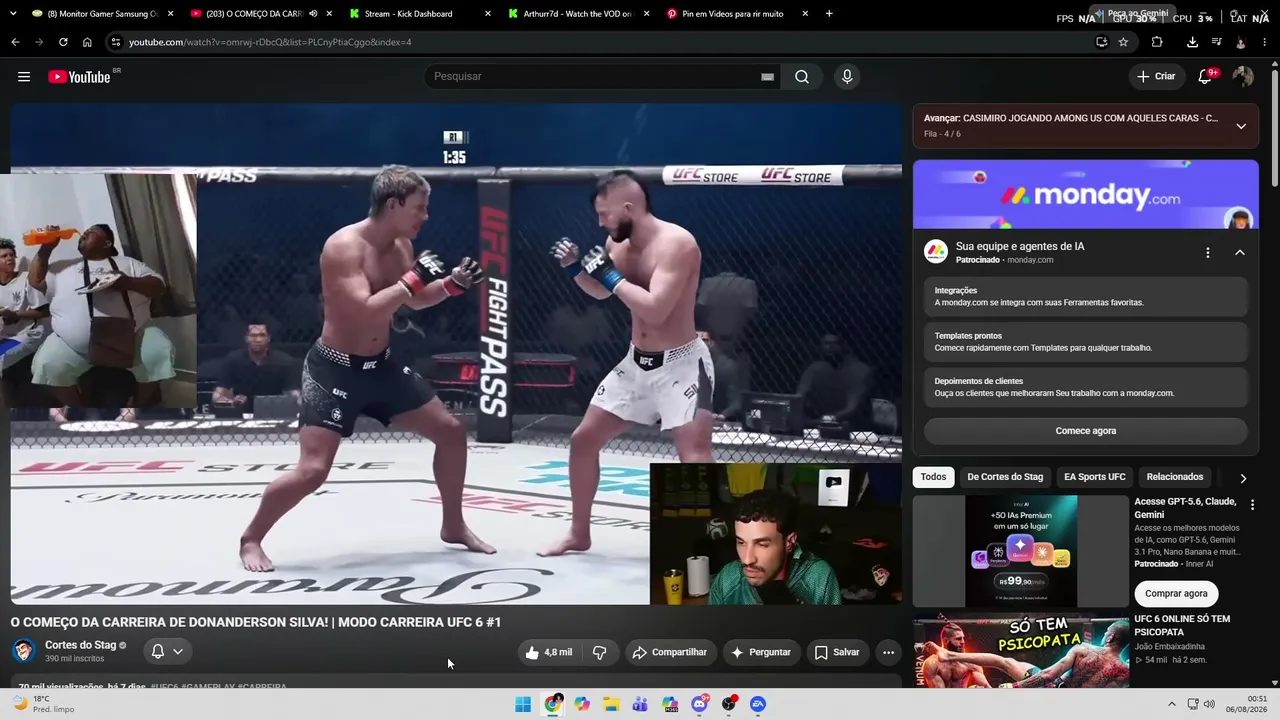Open the Windows Start menu

click(523, 704)
